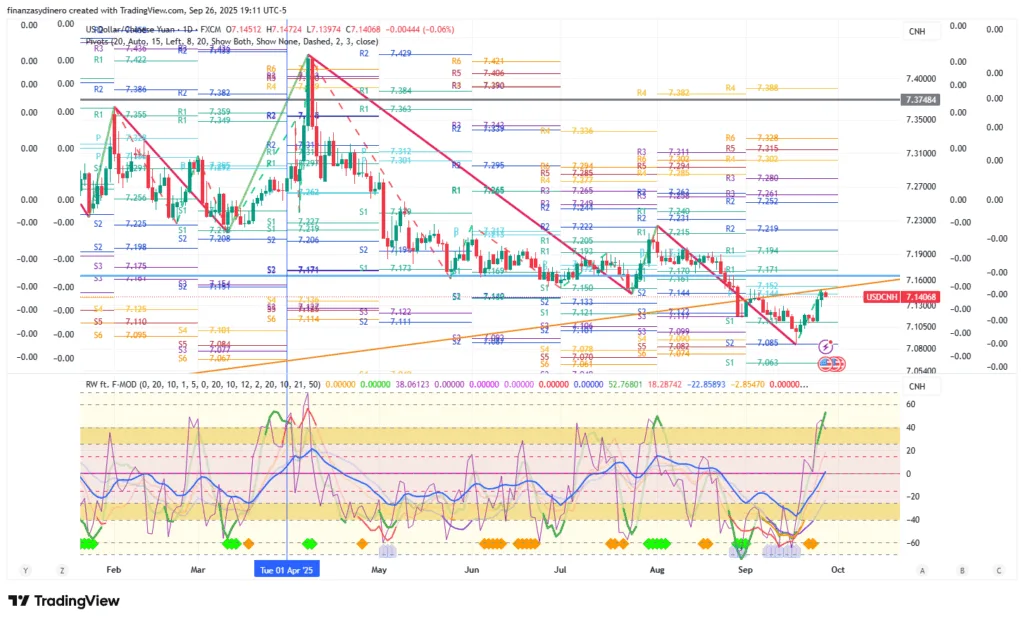
Task: Click the purple lightning bolt event icon
Action: (826, 346)
